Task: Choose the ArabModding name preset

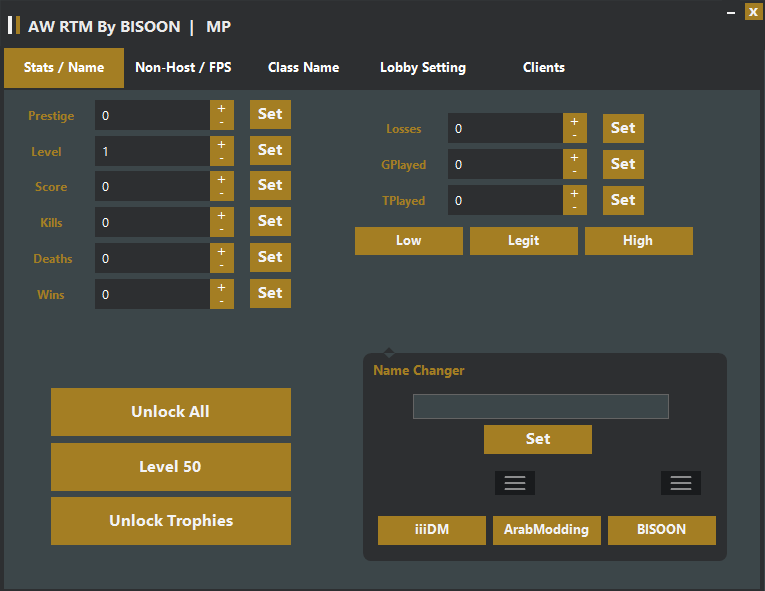Action: [x=547, y=530]
